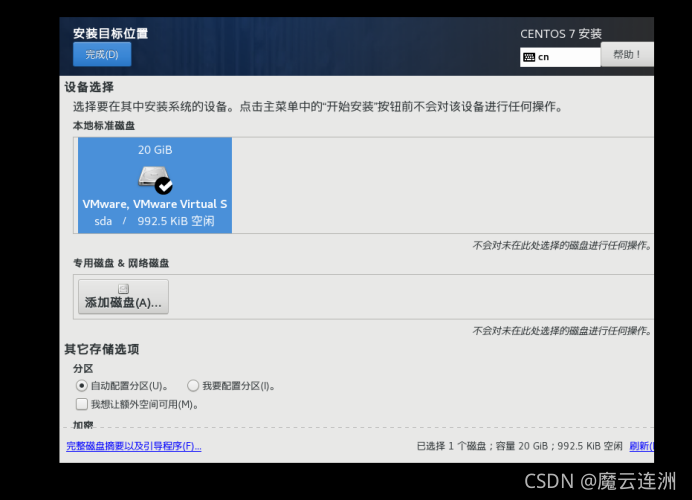Select the 20 GiB VMware sda disk
This screenshot has height=500, width=692.
point(155,185)
